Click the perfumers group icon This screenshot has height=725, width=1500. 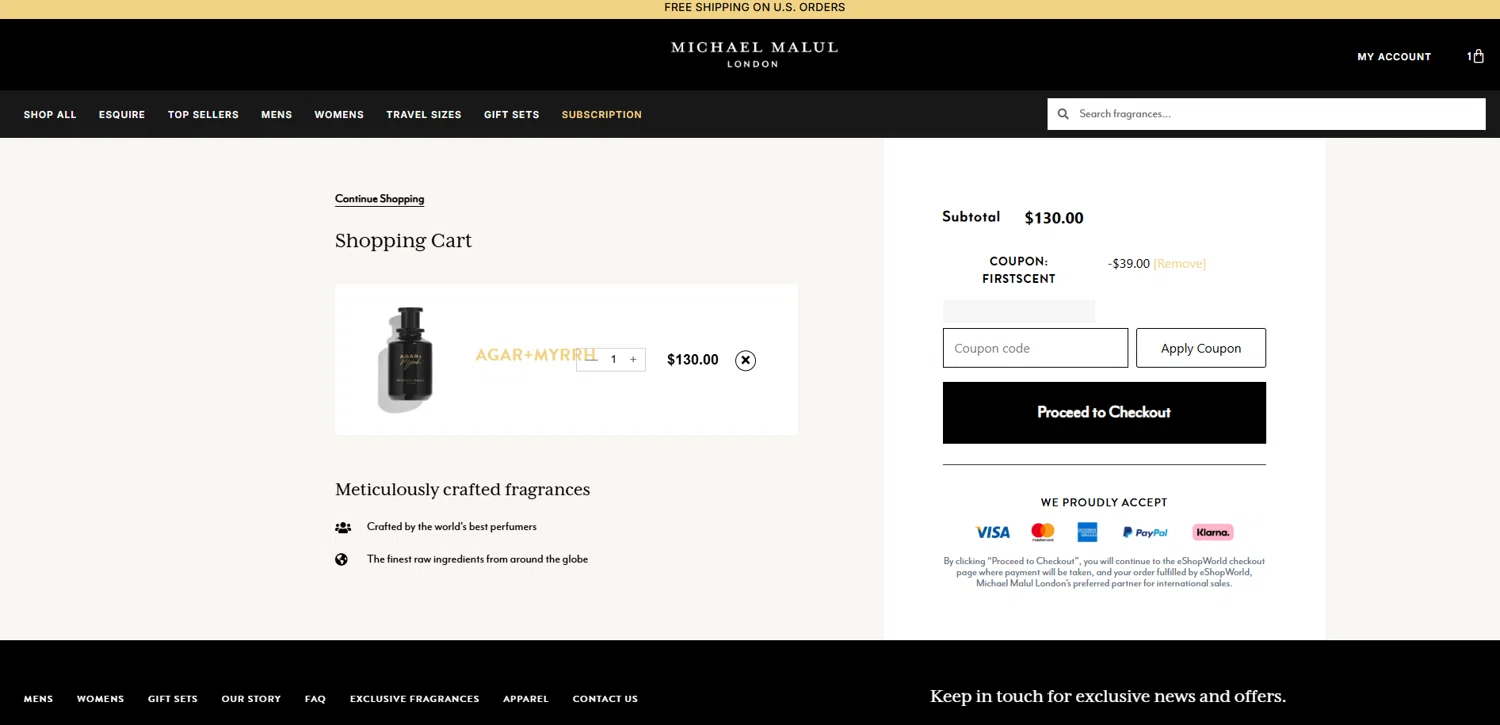343,527
